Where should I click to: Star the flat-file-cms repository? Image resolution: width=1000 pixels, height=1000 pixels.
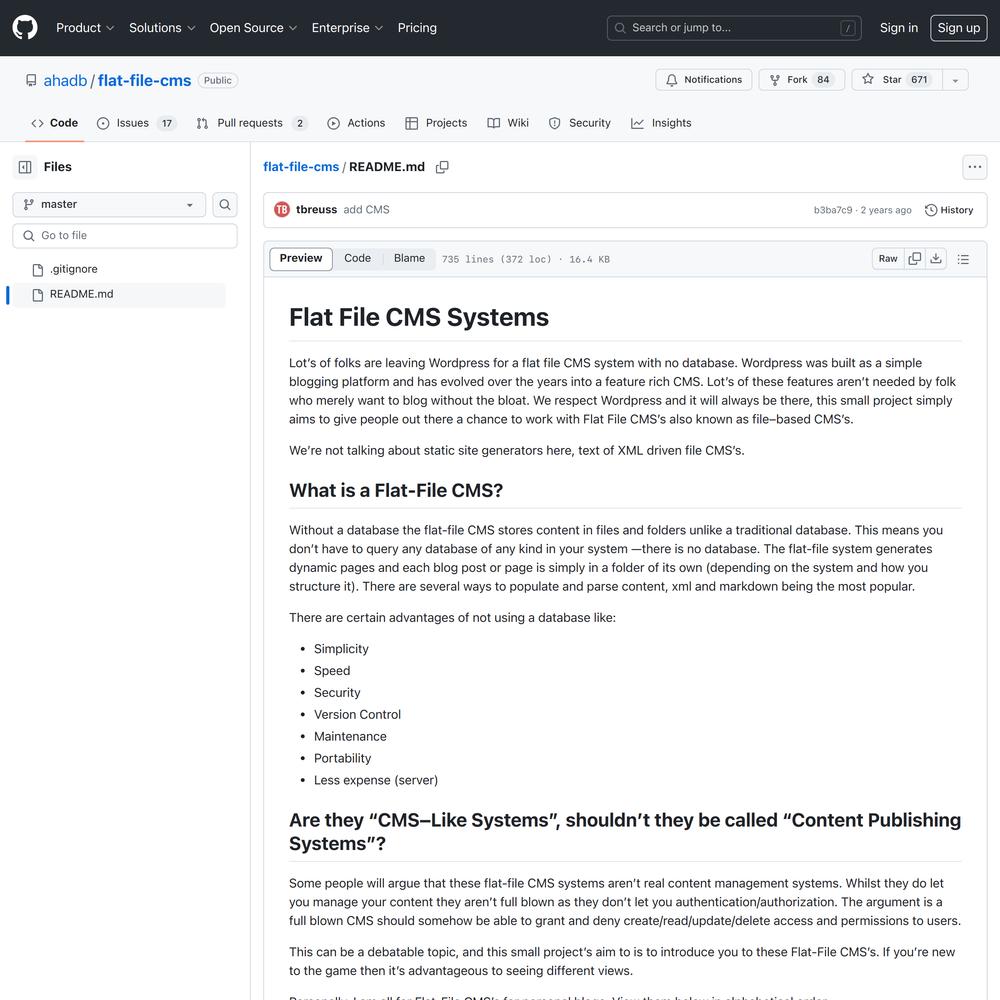(896, 80)
